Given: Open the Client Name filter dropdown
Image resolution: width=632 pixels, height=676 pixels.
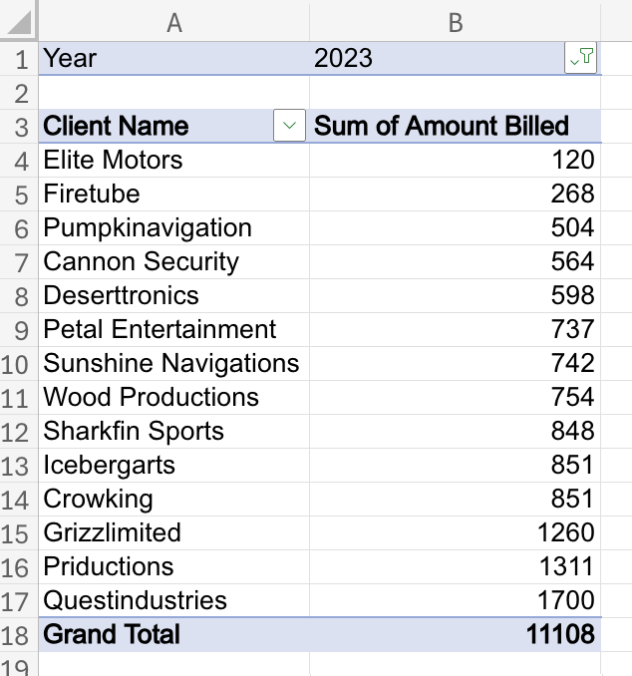Looking at the screenshot, I should [289, 125].
